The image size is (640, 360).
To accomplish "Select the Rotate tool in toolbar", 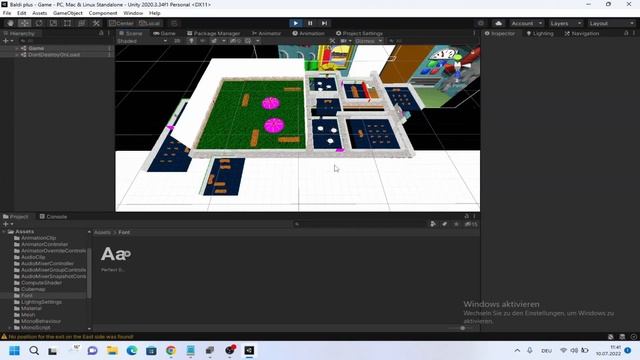I will coord(39,23).
